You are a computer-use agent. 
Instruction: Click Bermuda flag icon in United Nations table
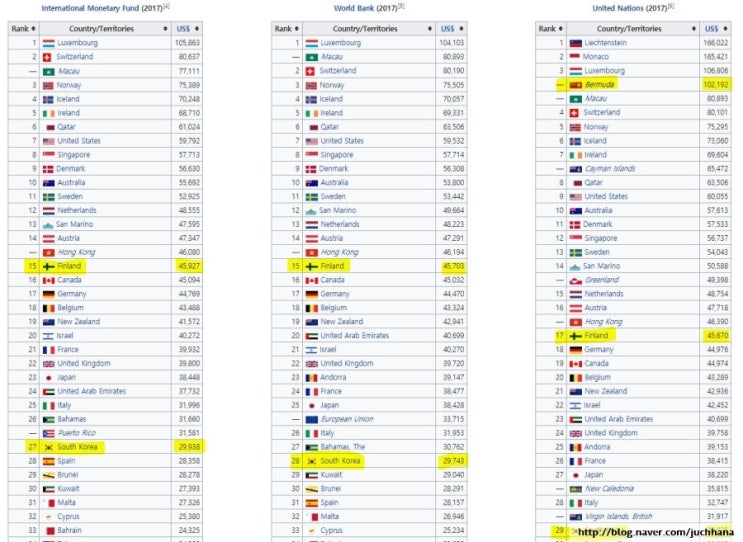tap(575, 85)
